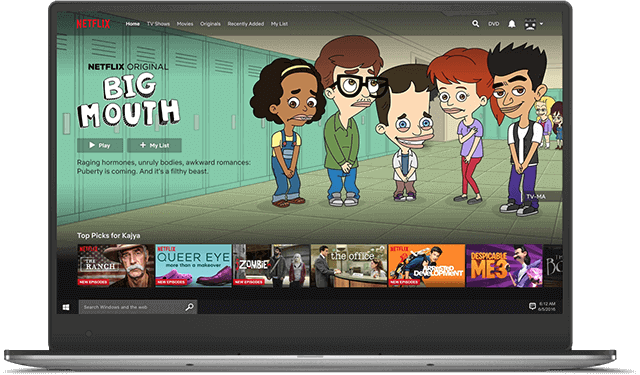Click the Netflix logo
The width and height of the screenshot is (640, 375).
pyautogui.click(x=93, y=24)
